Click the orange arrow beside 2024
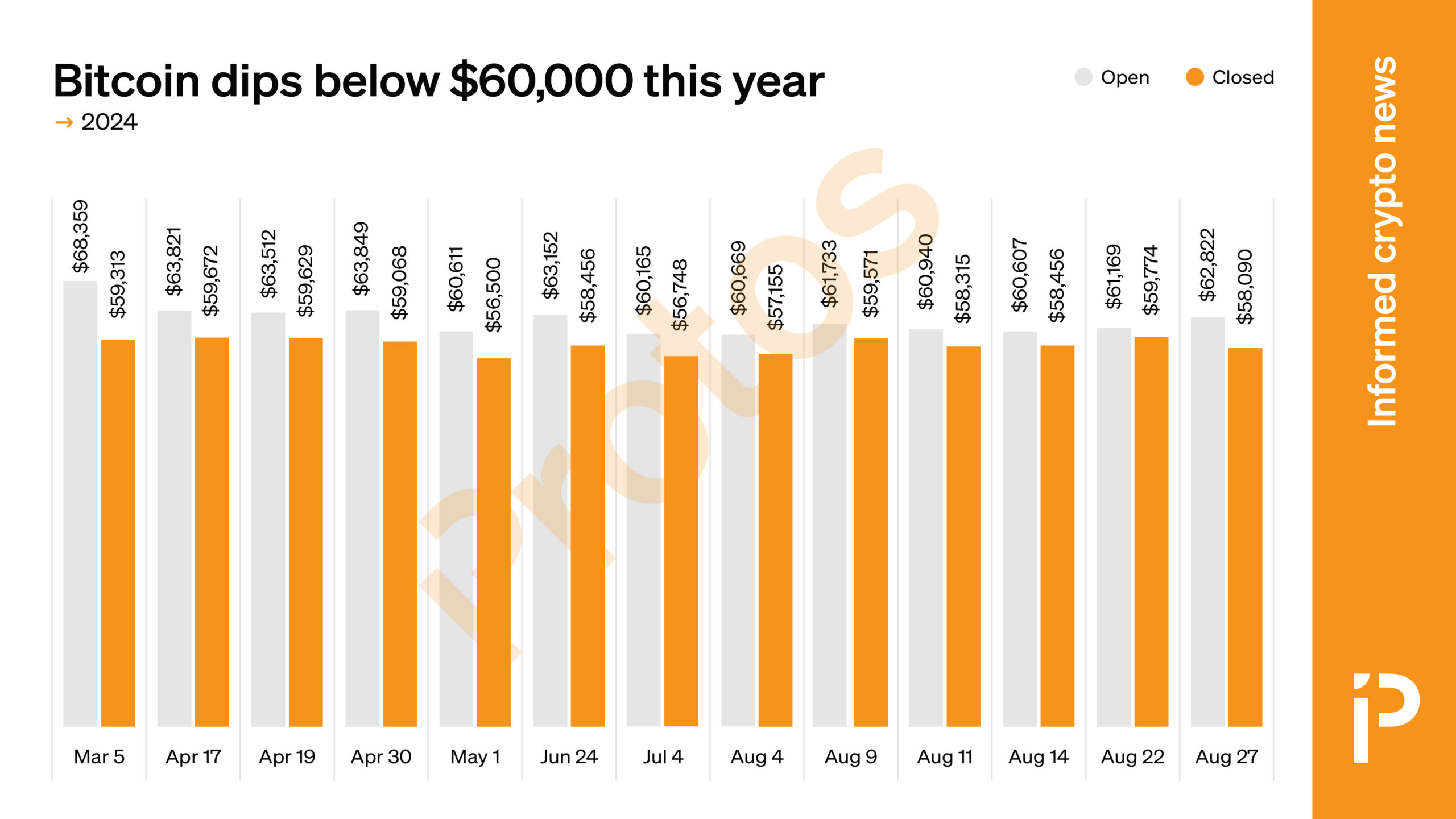 click(64, 122)
